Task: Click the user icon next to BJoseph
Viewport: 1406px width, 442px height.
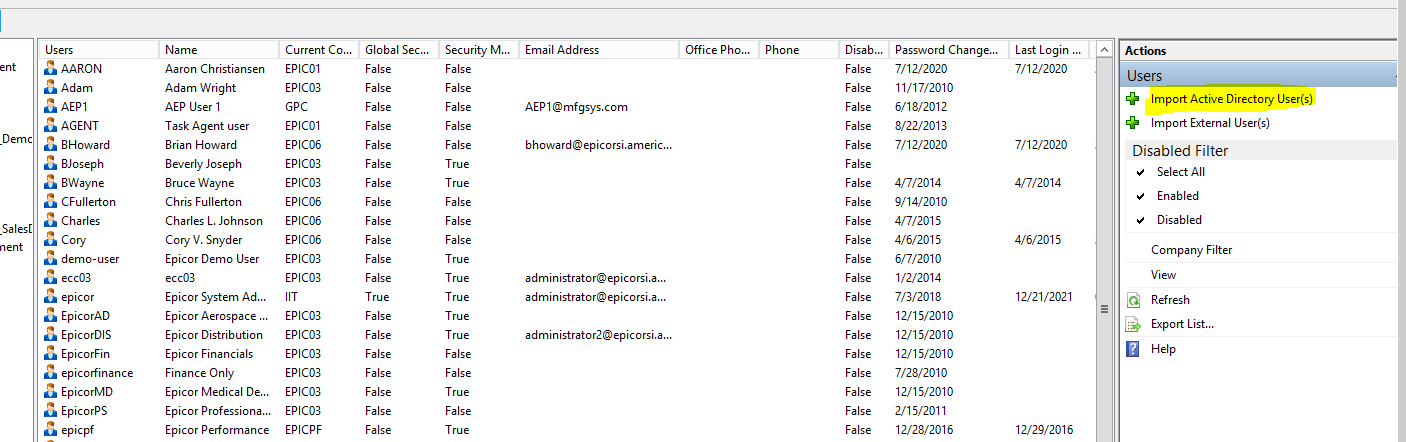Action: pos(50,164)
